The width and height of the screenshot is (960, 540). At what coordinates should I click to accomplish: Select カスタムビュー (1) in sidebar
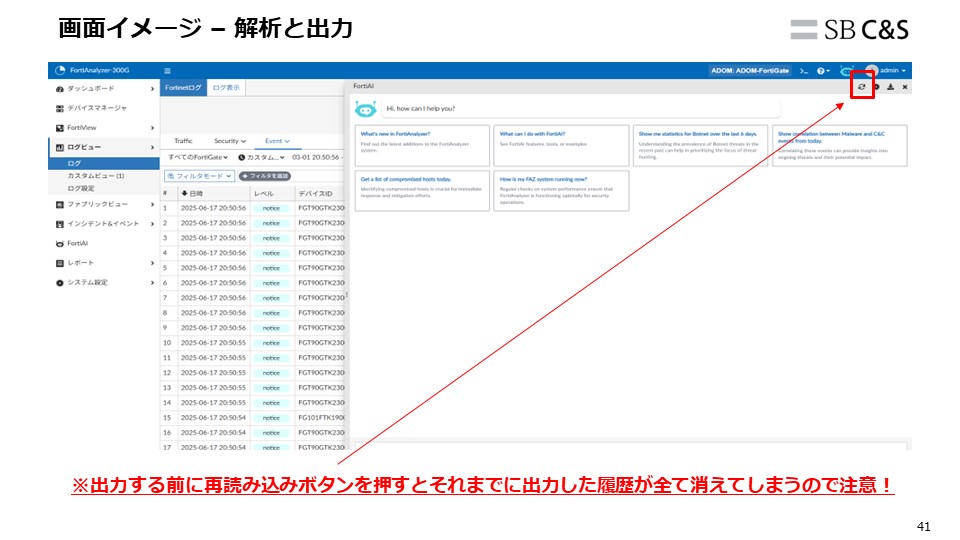coord(95,175)
